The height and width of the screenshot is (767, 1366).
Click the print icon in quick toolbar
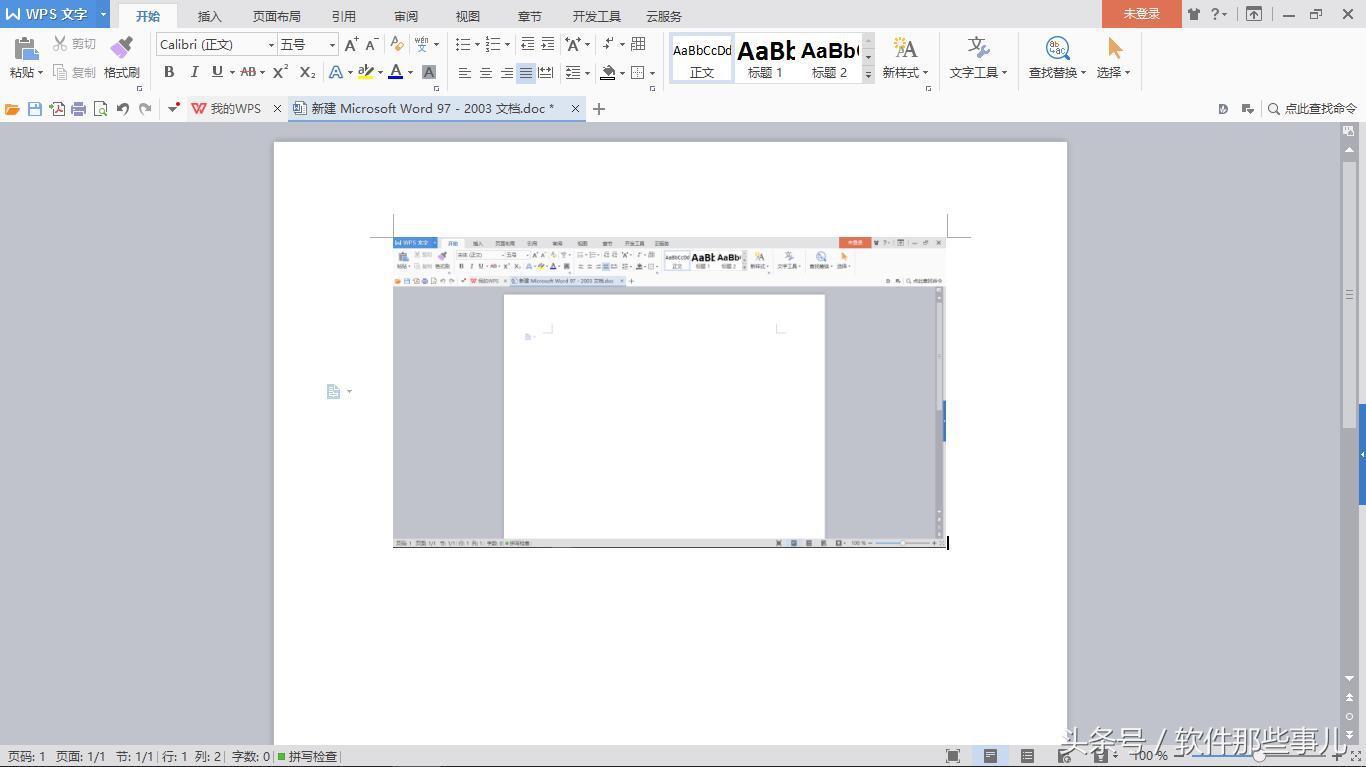[78, 109]
